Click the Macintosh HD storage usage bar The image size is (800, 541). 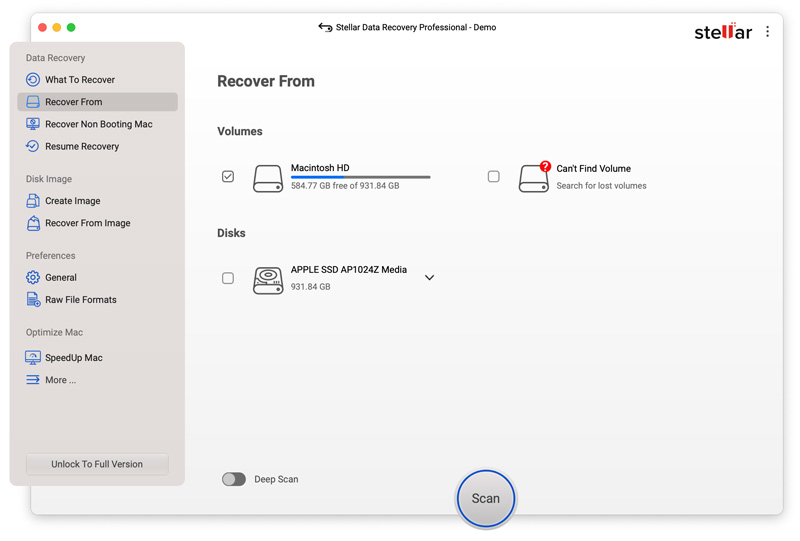(360, 177)
